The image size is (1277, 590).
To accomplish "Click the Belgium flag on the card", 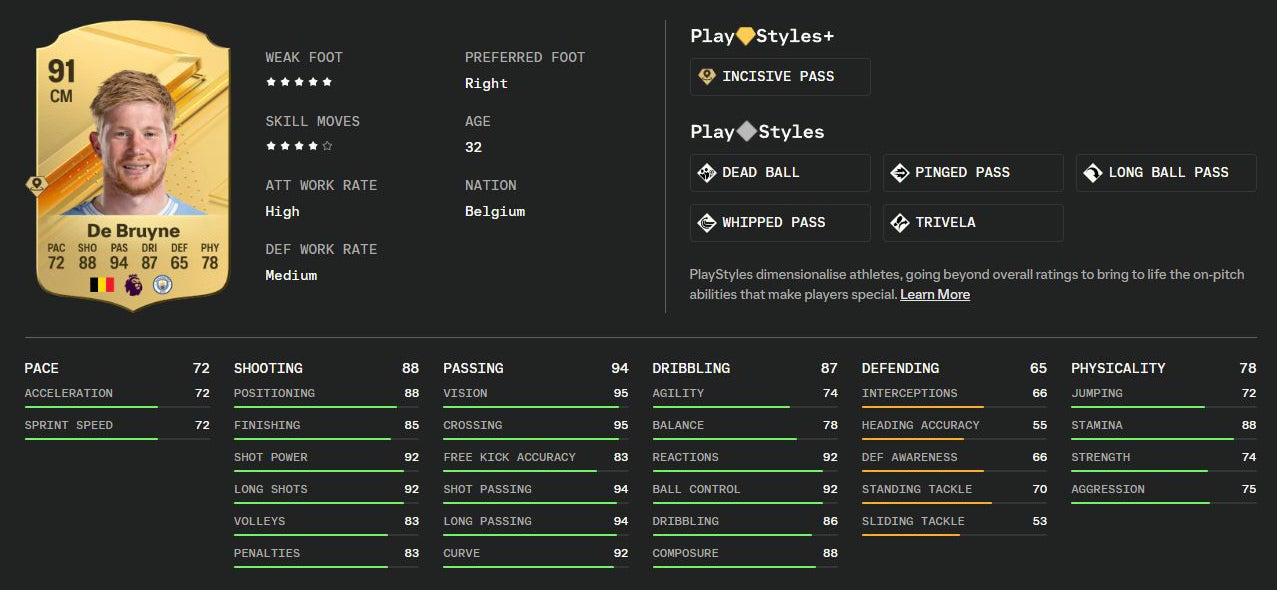I will pyautogui.click(x=100, y=286).
